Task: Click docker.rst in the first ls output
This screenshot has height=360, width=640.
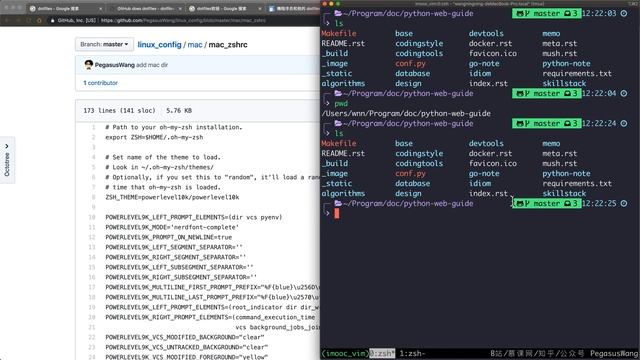Action: click(x=491, y=43)
